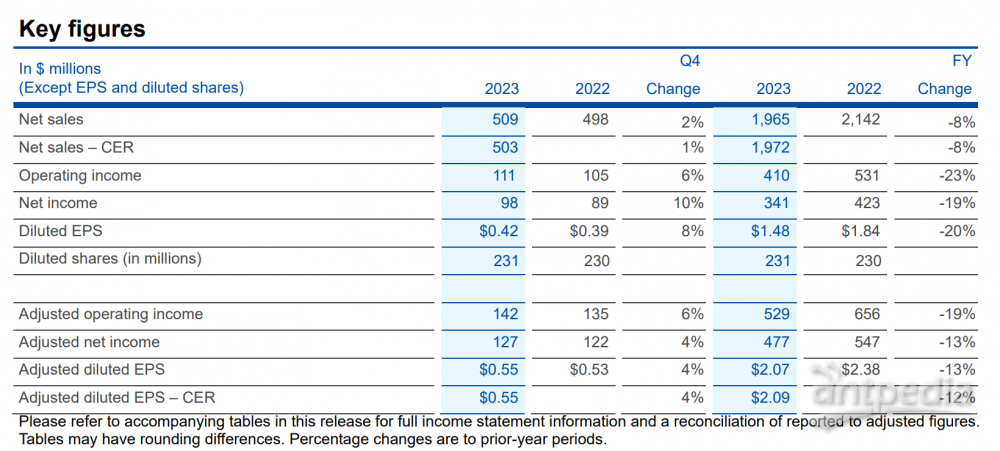The width and height of the screenshot is (1000, 451).
Task: Select the Diluted EPS value $1.48
Action: [768, 232]
